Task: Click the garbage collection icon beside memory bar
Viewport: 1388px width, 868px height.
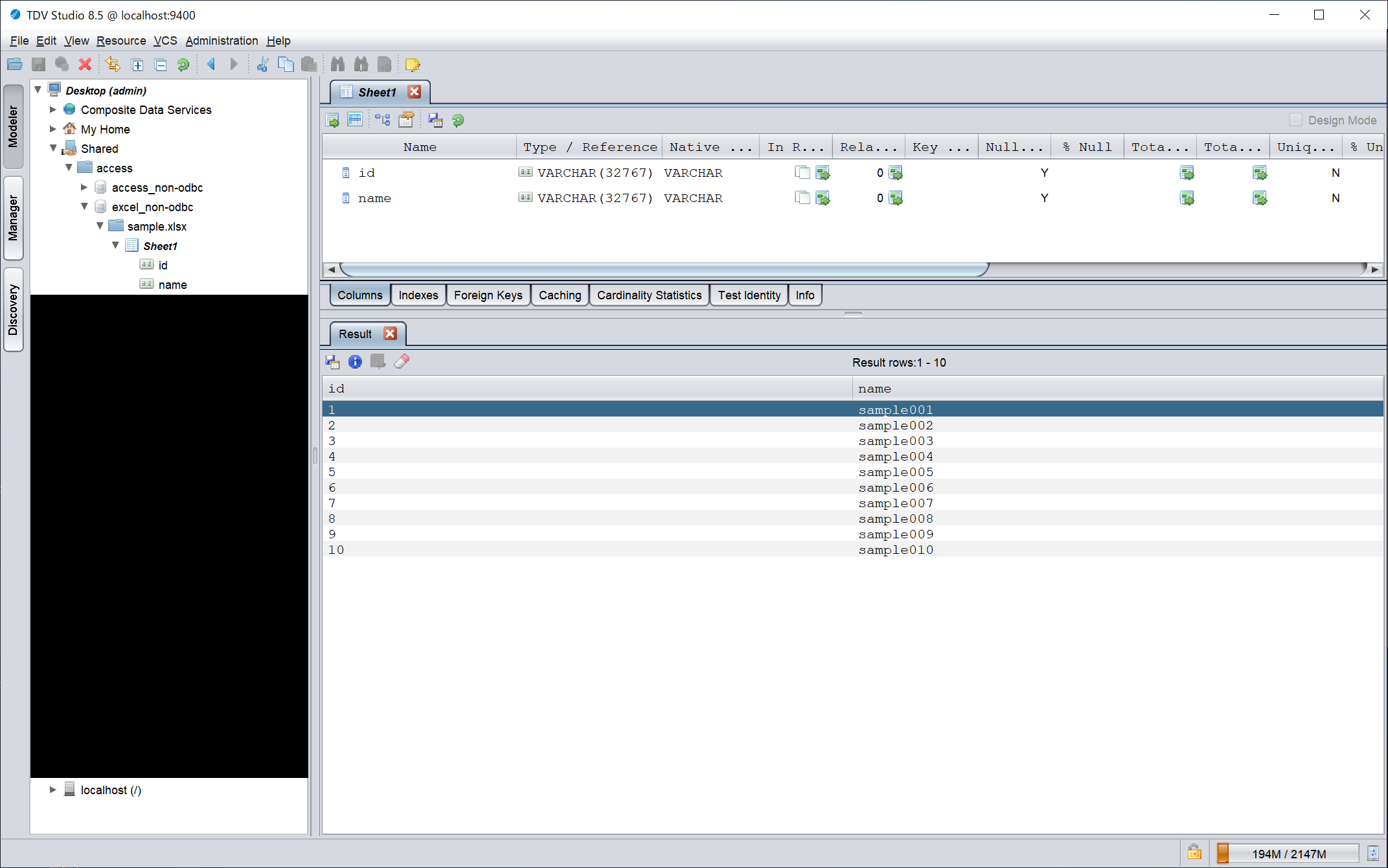Action: point(1372,853)
